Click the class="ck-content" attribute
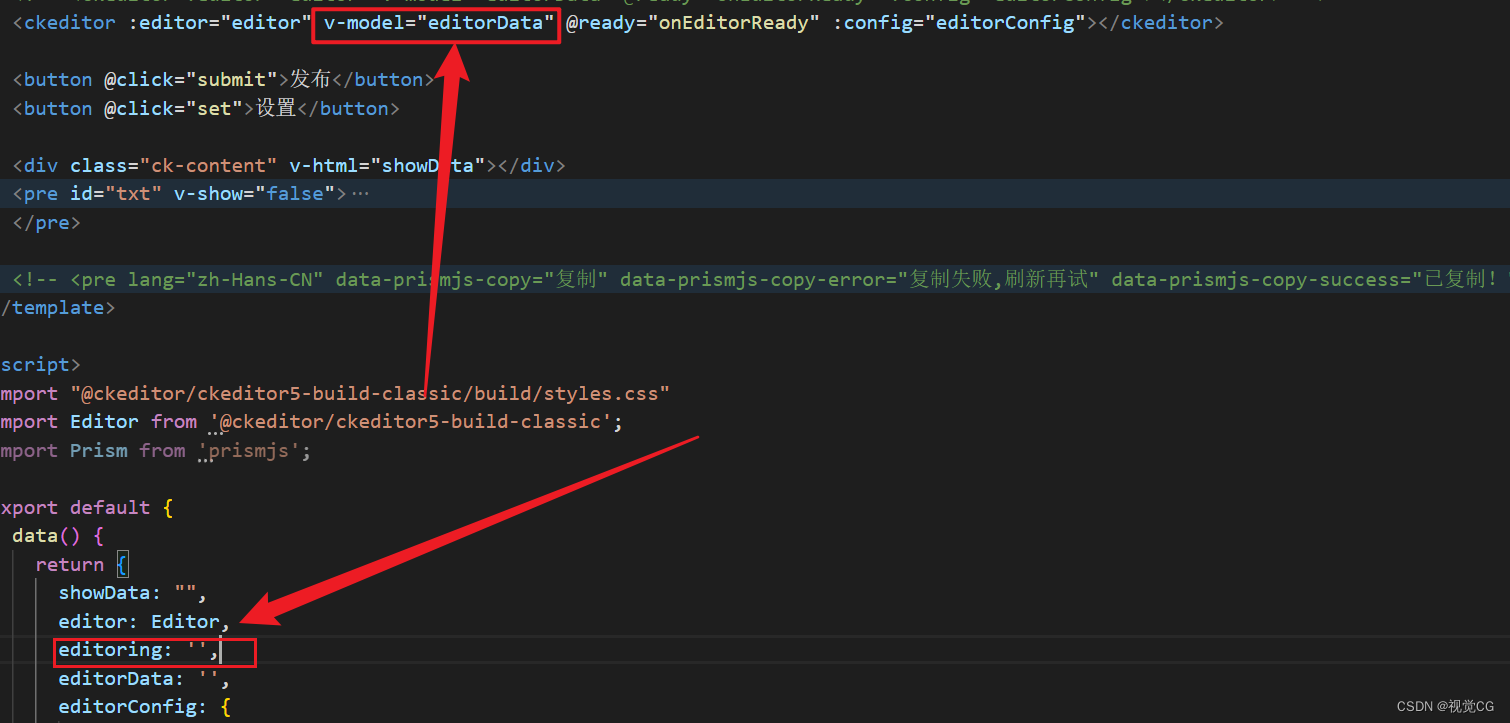Image resolution: width=1510 pixels, height=723 pixels. point(173,165)
